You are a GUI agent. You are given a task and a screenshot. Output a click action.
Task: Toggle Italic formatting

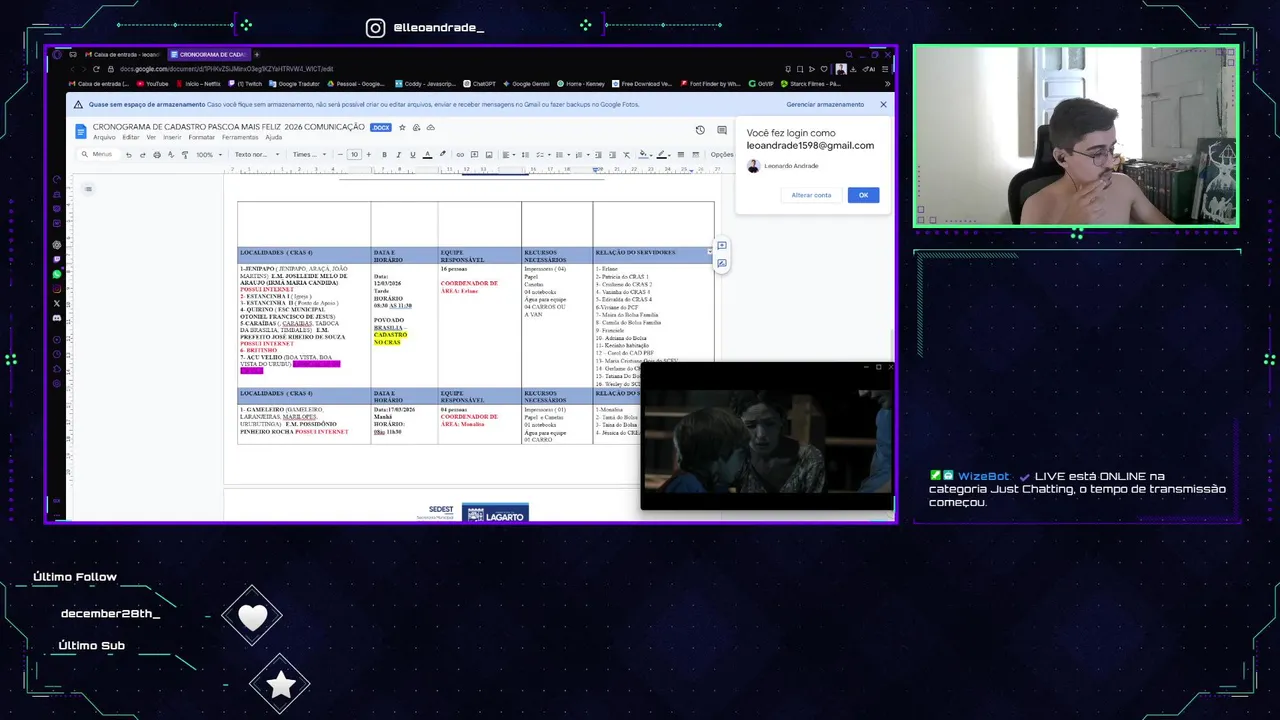pos(398,154)
